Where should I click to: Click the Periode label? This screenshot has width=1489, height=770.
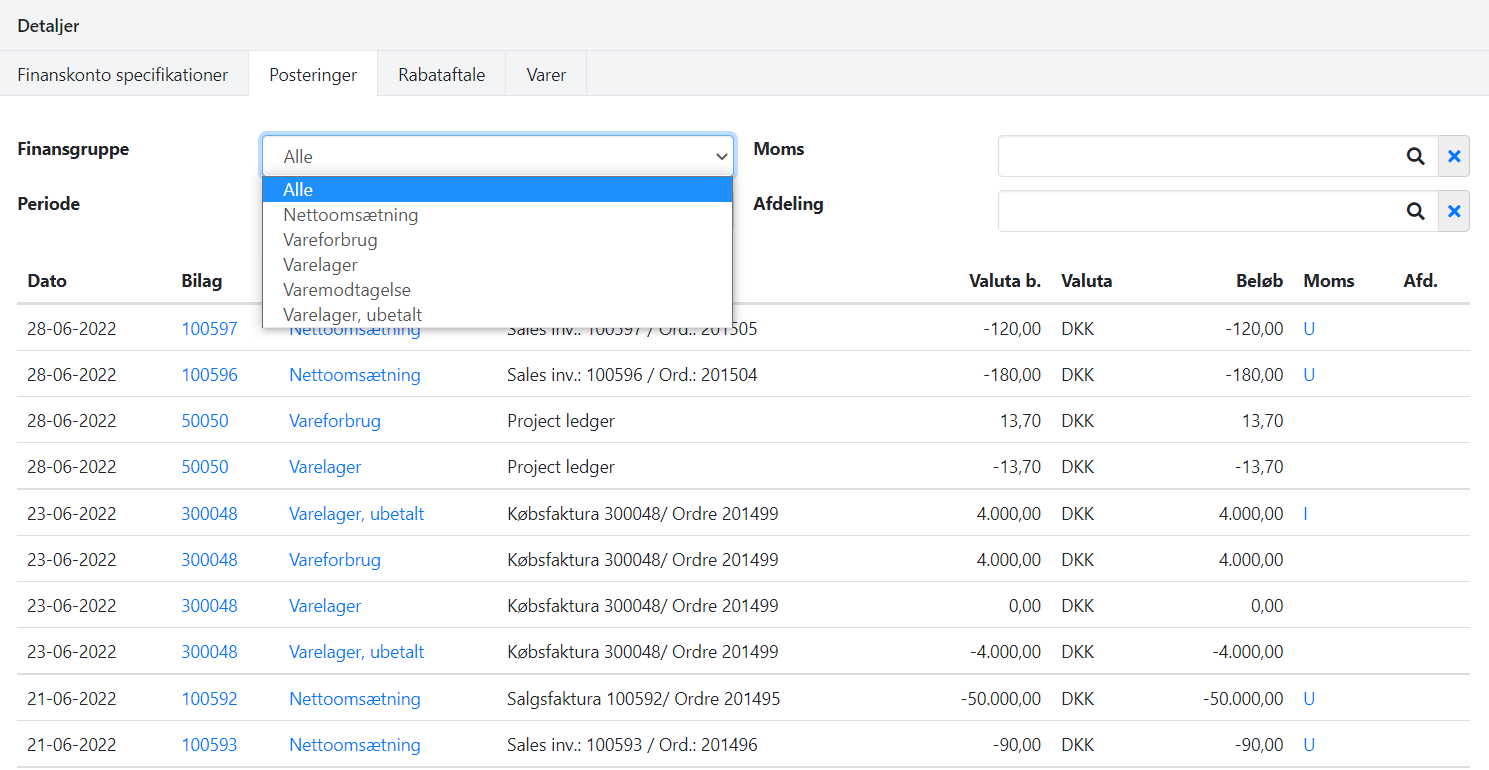(x=49, y=204)
